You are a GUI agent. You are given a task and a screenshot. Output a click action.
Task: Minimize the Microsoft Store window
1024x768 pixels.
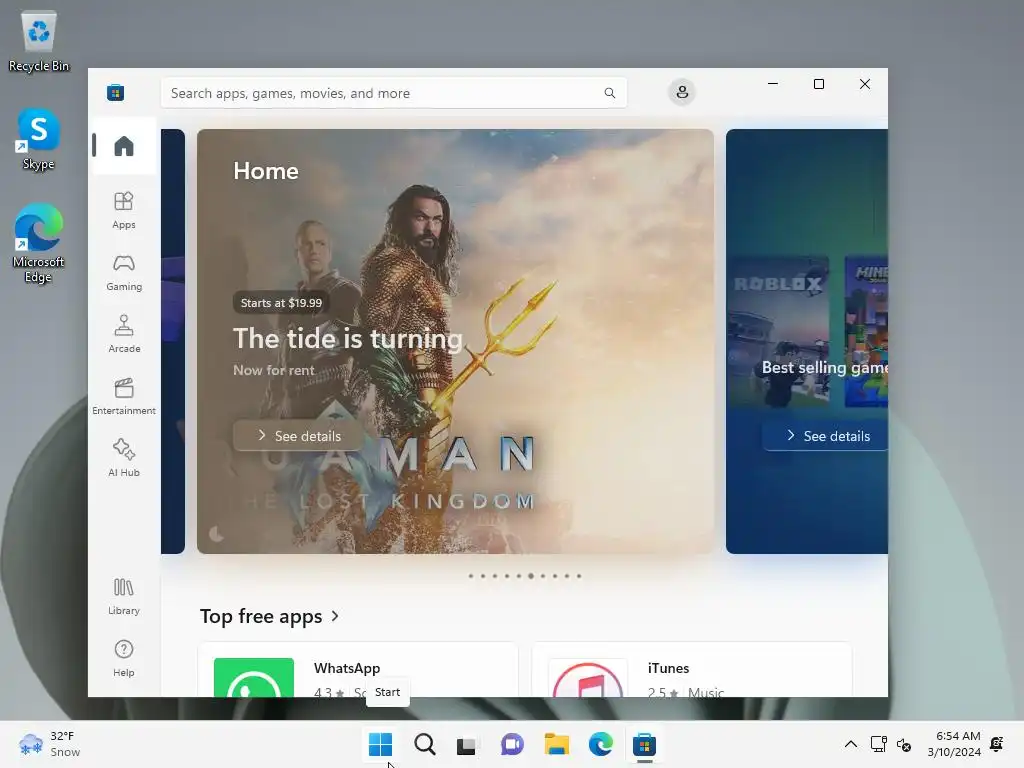tap(773, 84)
